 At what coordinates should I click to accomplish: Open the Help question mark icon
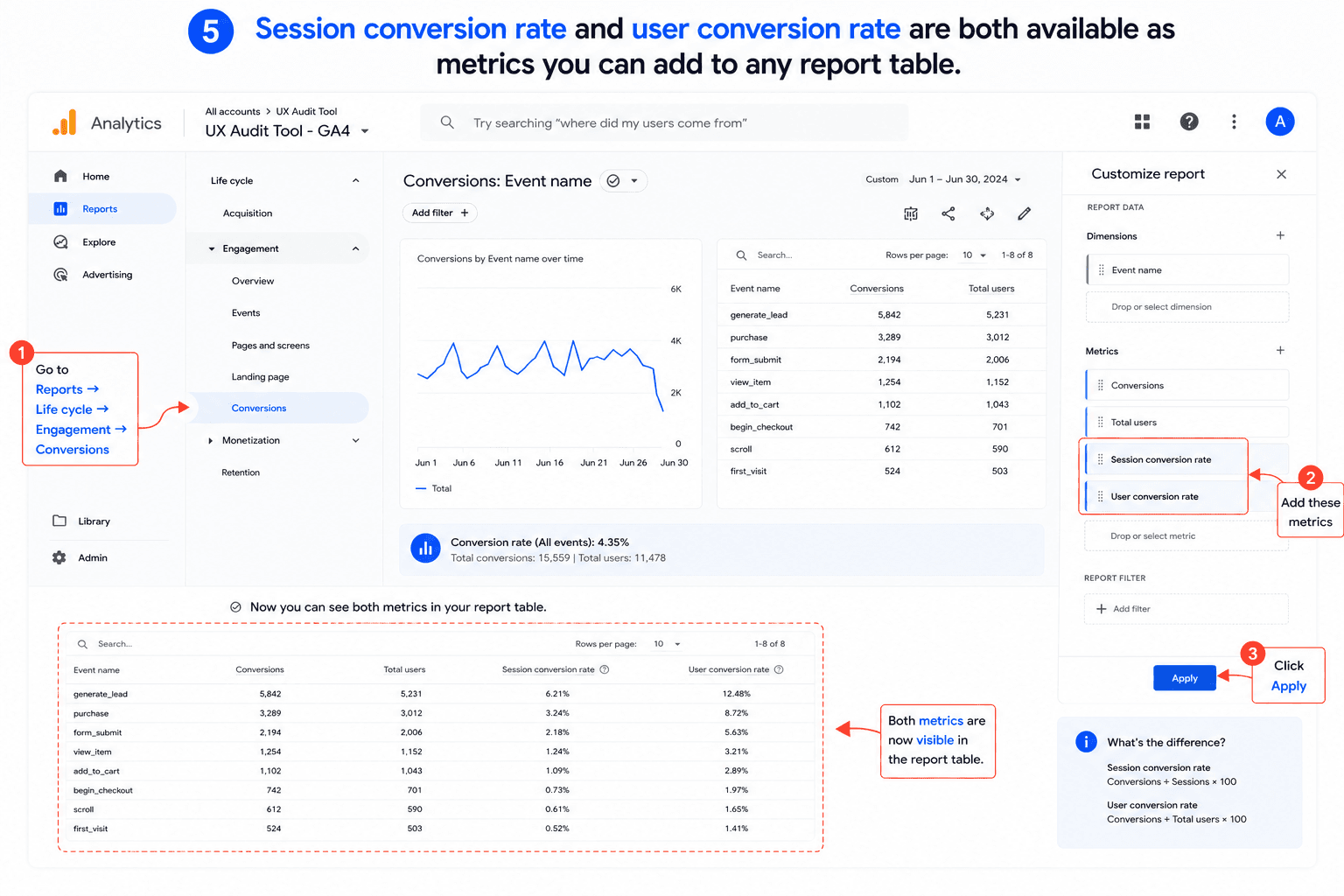1189,122
